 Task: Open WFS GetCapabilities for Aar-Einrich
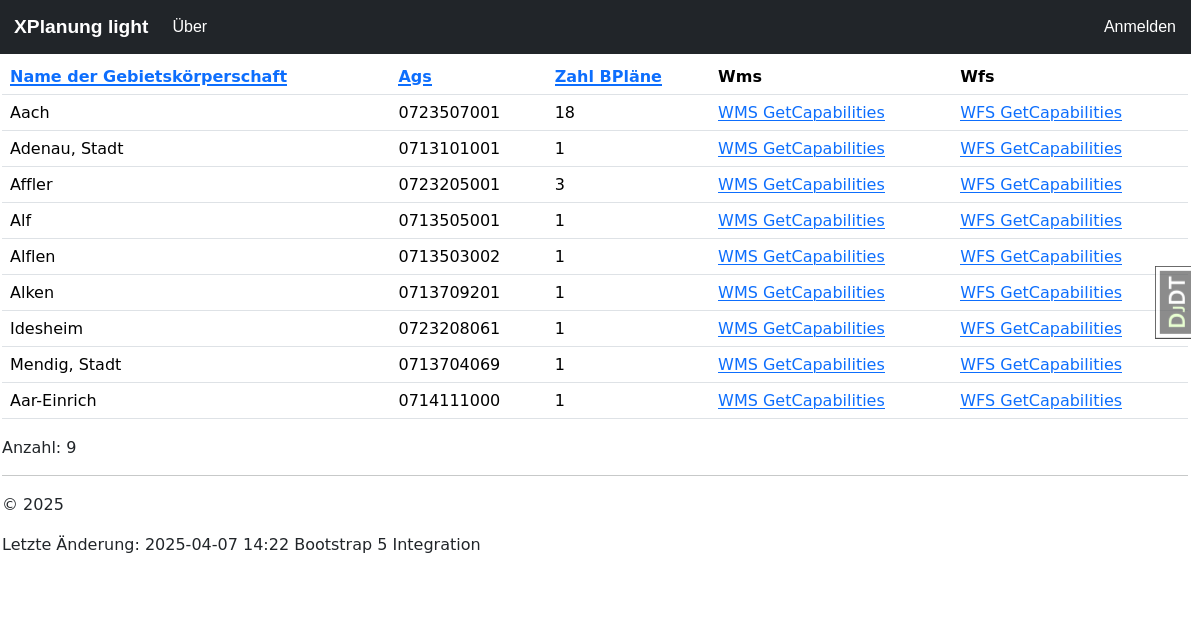click(1041, 400)
